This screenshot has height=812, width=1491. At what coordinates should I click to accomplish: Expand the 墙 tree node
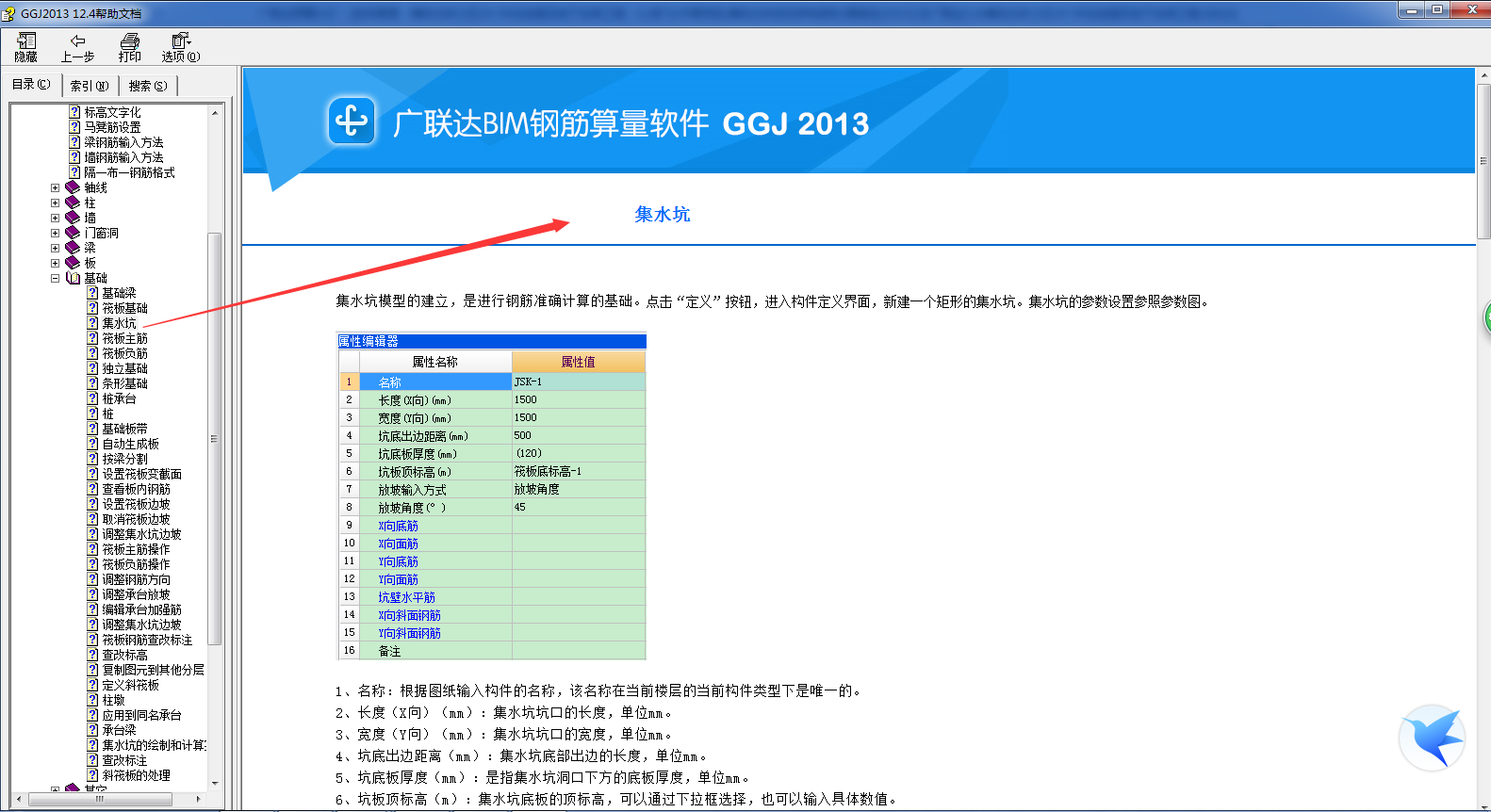tap(55, 218)
